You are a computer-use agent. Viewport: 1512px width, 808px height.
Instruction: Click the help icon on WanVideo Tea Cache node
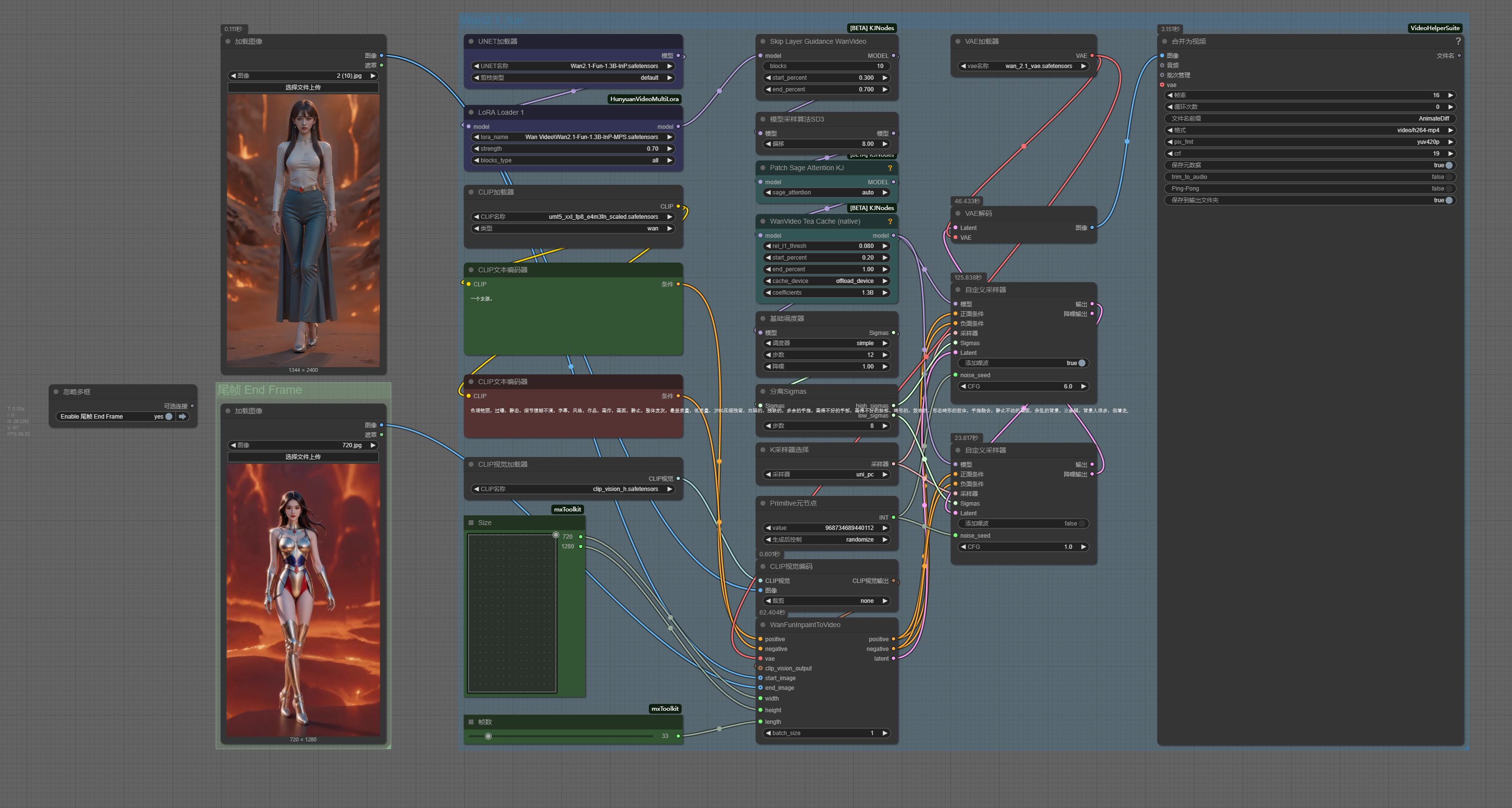tap(890, 221)
